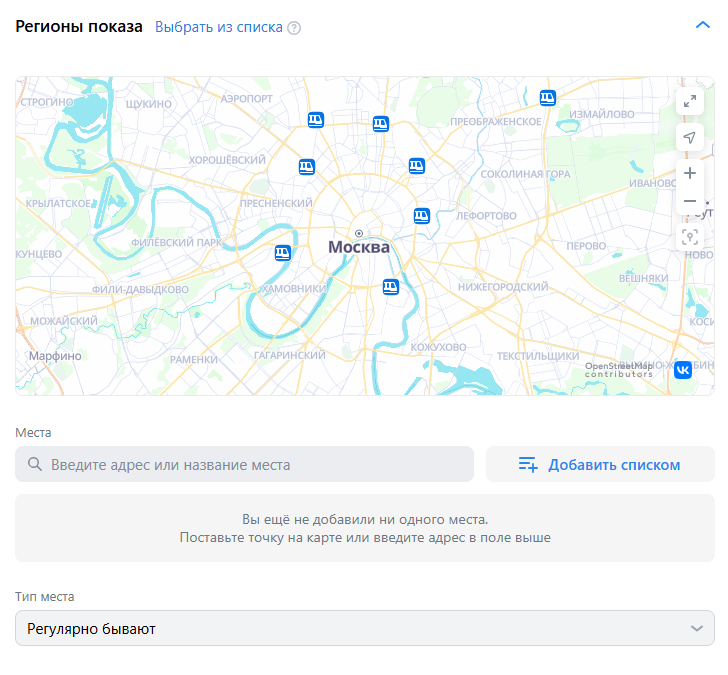Click the Москва city label on the map
728x675 pixels.
(x=359, y=247)
